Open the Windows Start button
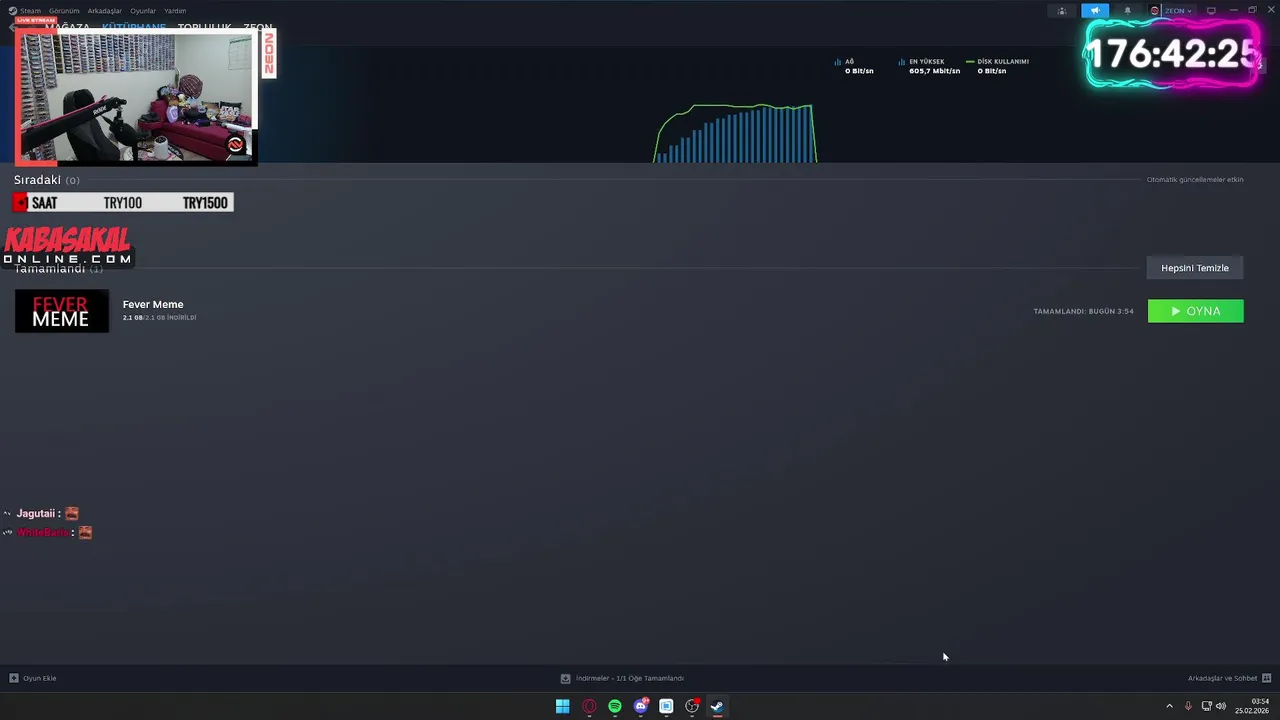Screen dimensions: 1280x720 tap(563, 706)
